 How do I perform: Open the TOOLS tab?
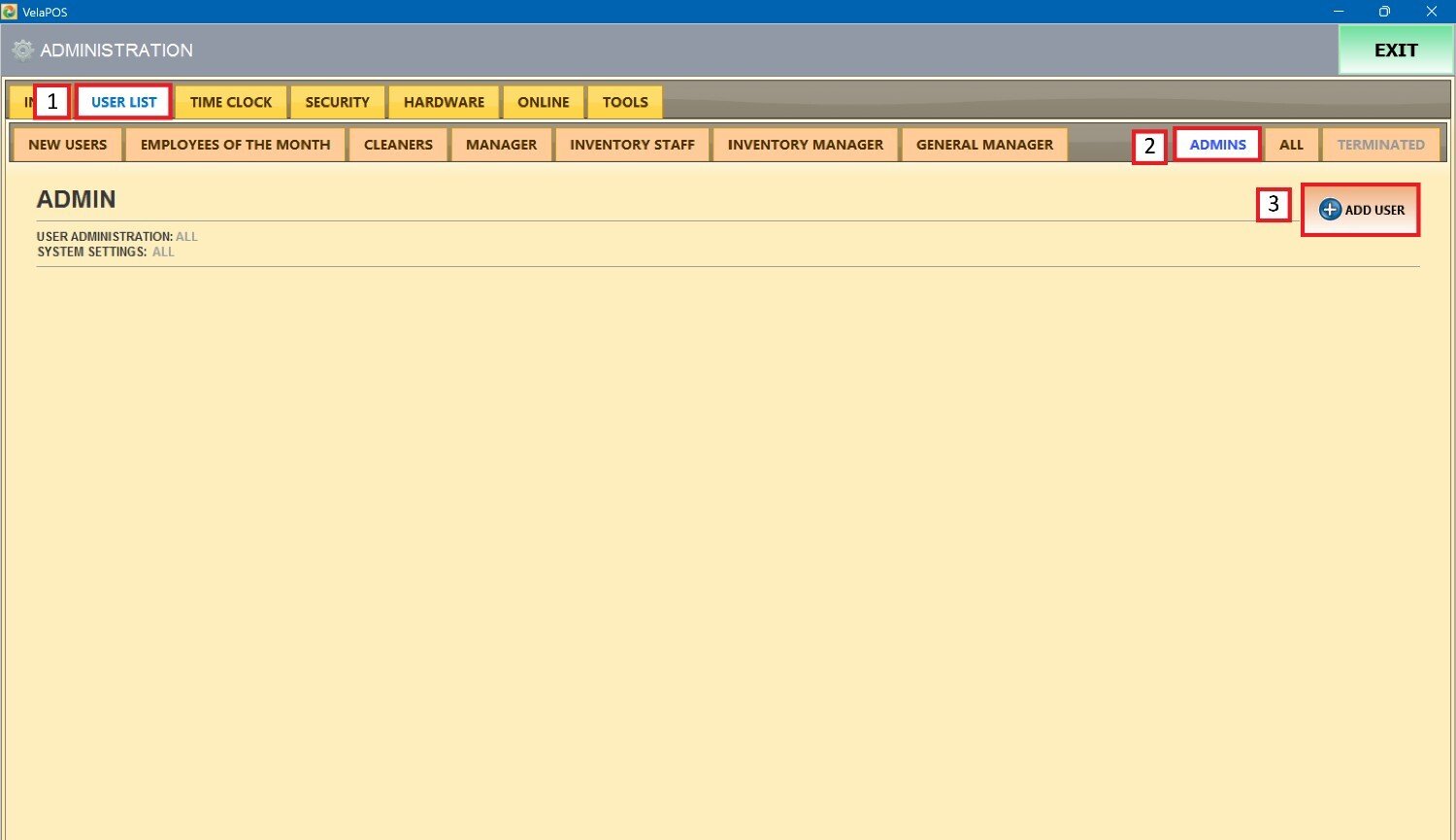coord(624,102)
